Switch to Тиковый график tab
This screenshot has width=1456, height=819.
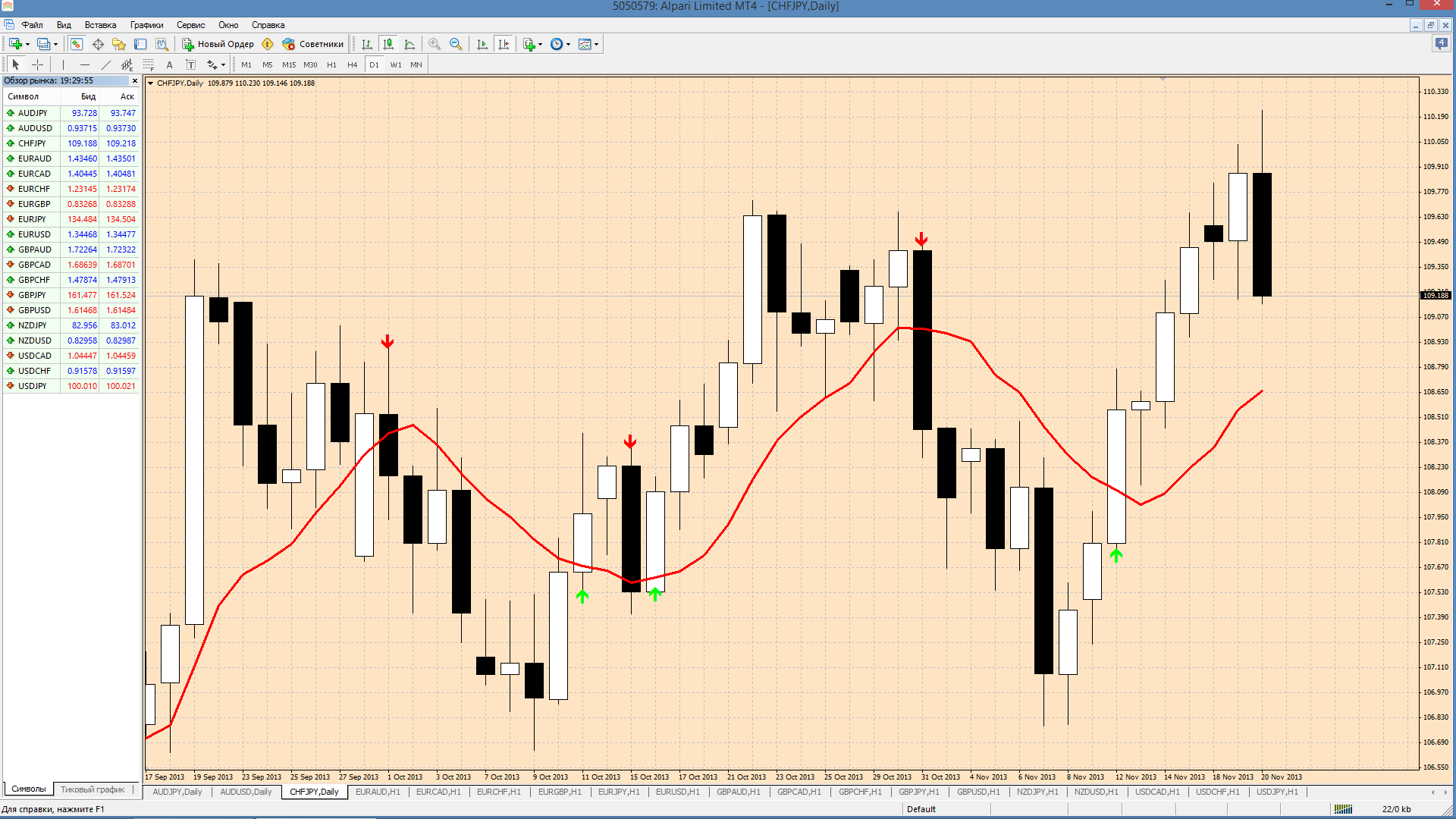[93, 789]
